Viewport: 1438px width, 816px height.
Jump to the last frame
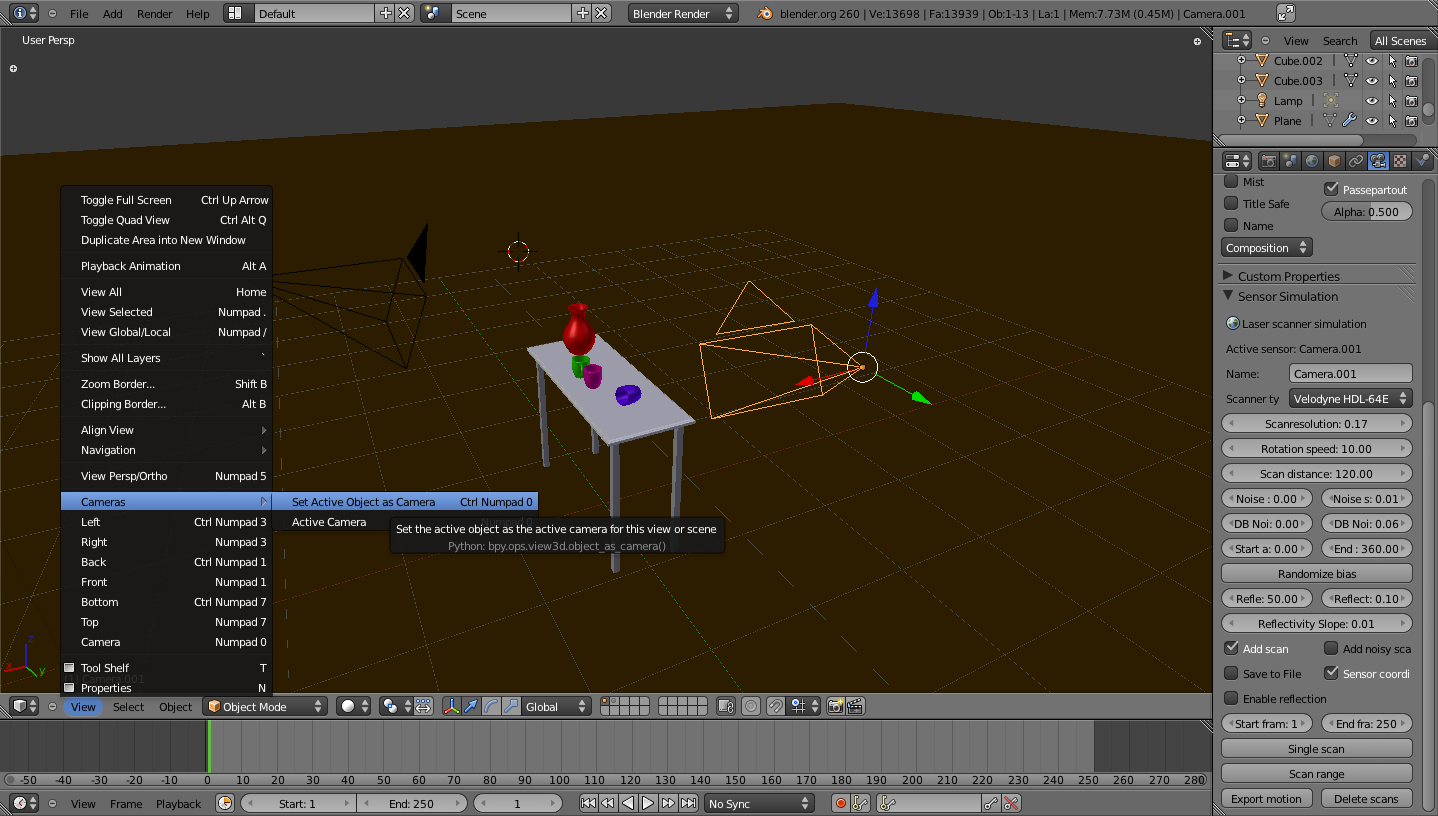pos(688,803)
